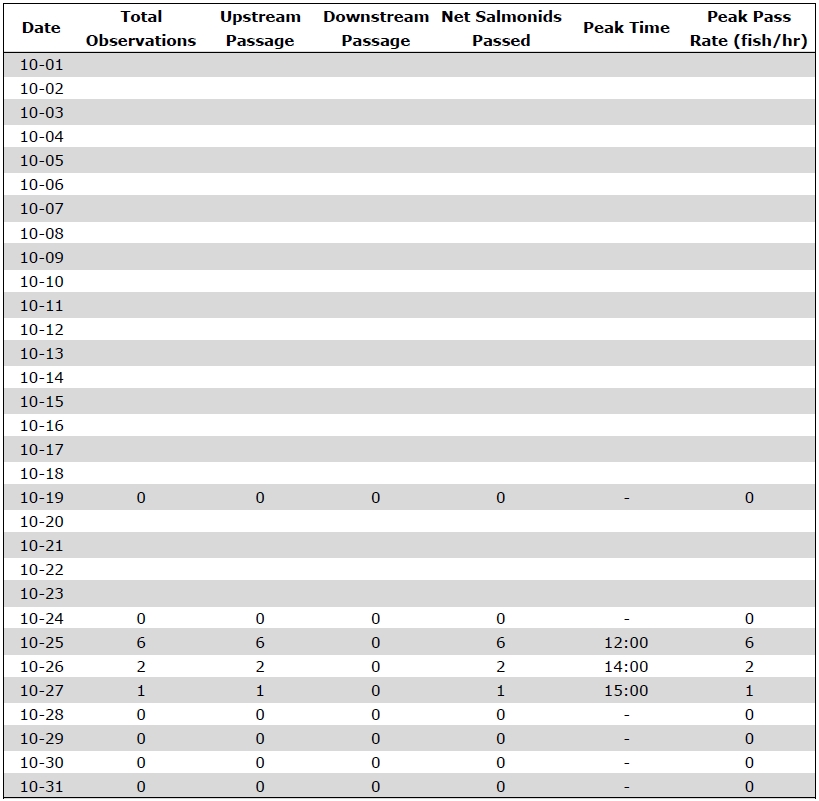The image size is (819, 801).
Task: Select the 10-06 date cell
Action: coord(42,185)
